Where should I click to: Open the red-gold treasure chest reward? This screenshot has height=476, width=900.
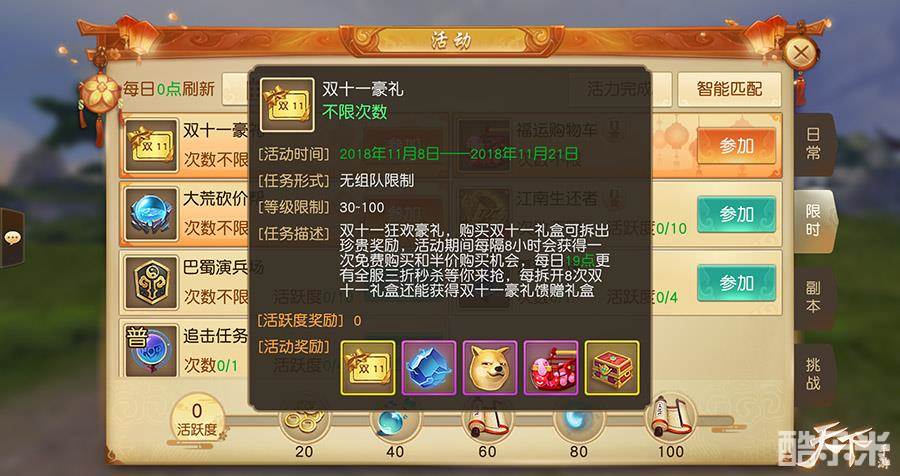(612, 367)
